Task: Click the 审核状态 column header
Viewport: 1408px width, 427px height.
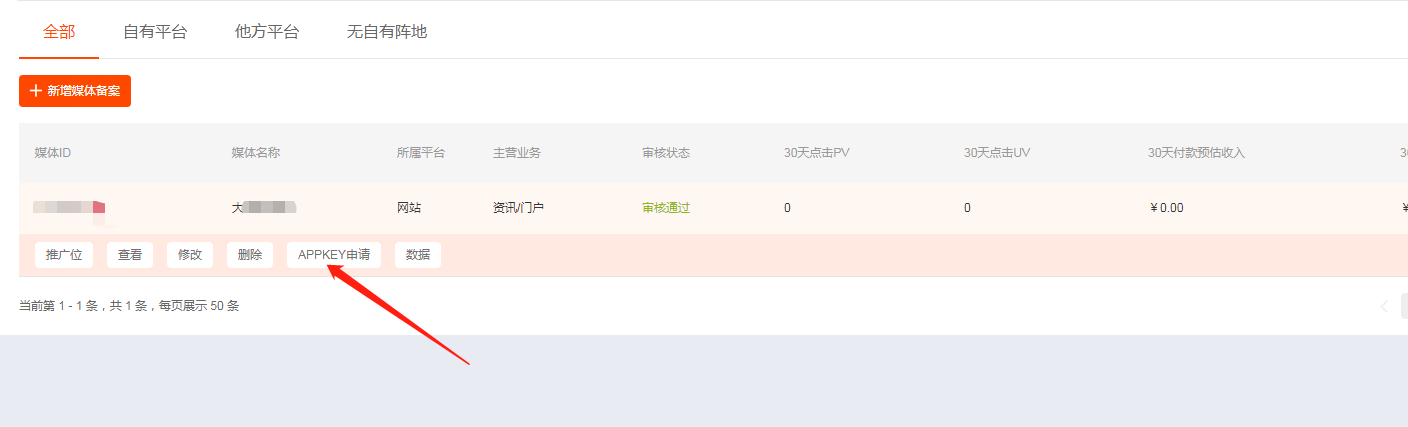Action: coord(666,153)
